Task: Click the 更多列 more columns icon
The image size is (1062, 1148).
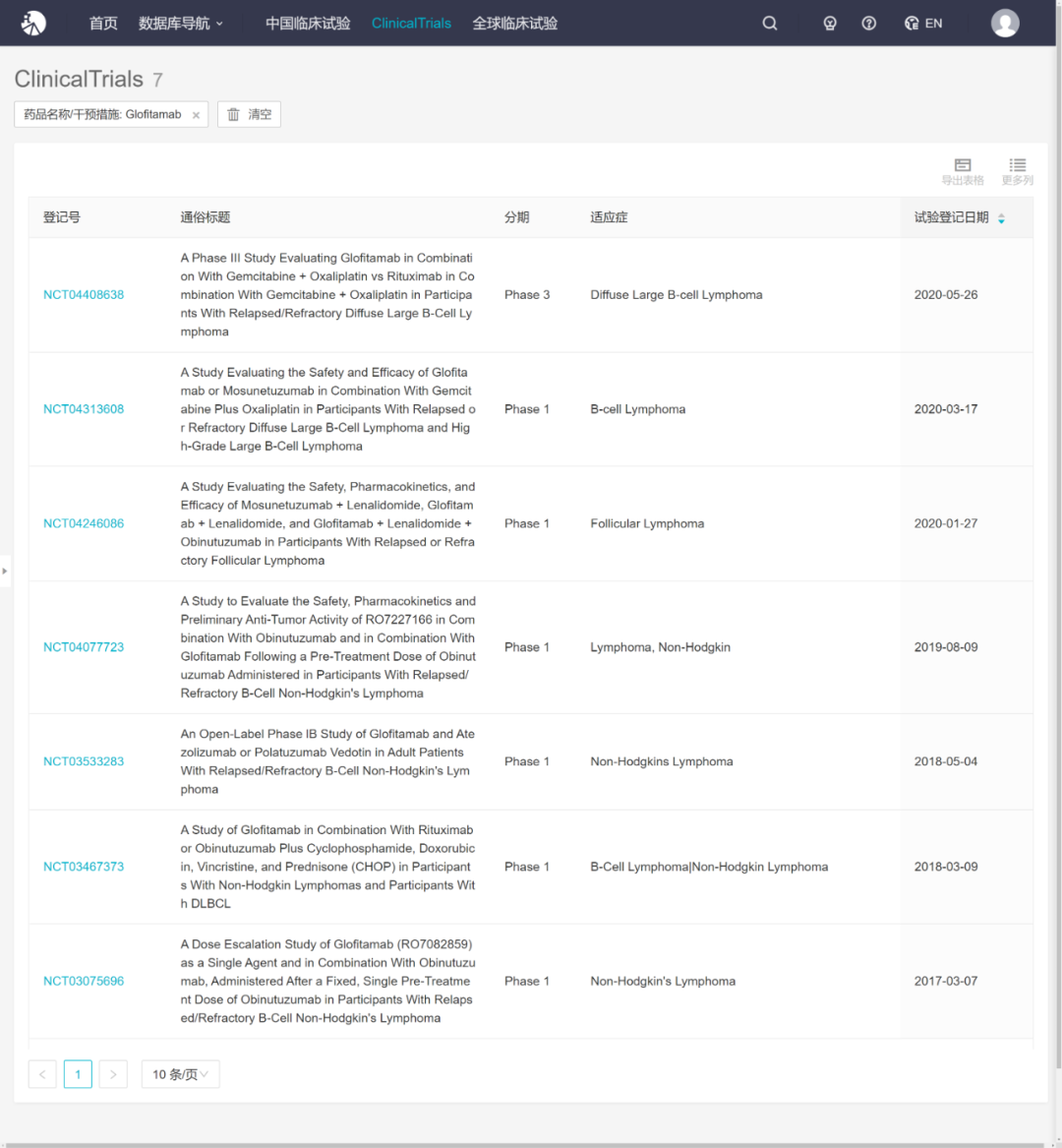Action: pyautogui.click(x=1018, y=171)
